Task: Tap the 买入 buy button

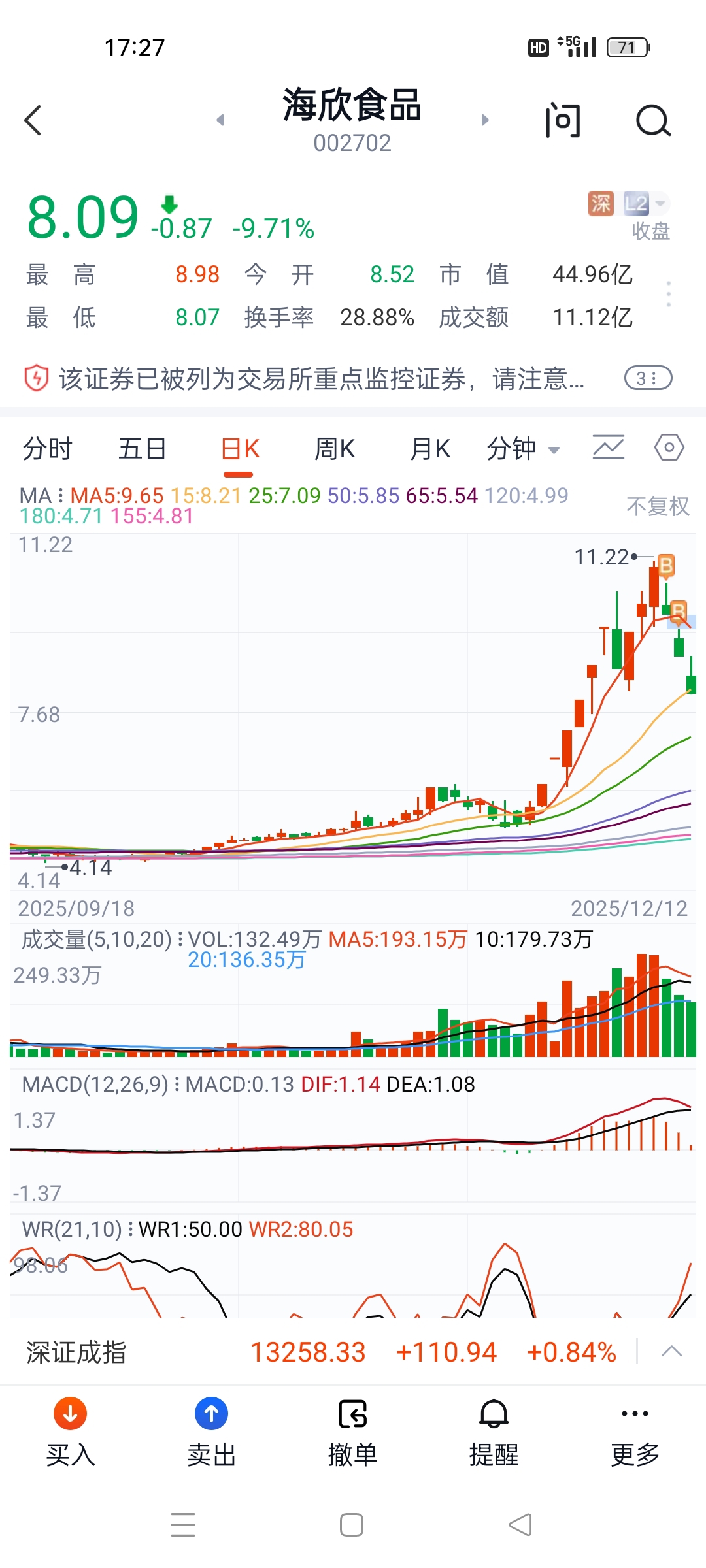Action: pos(71,1433)
